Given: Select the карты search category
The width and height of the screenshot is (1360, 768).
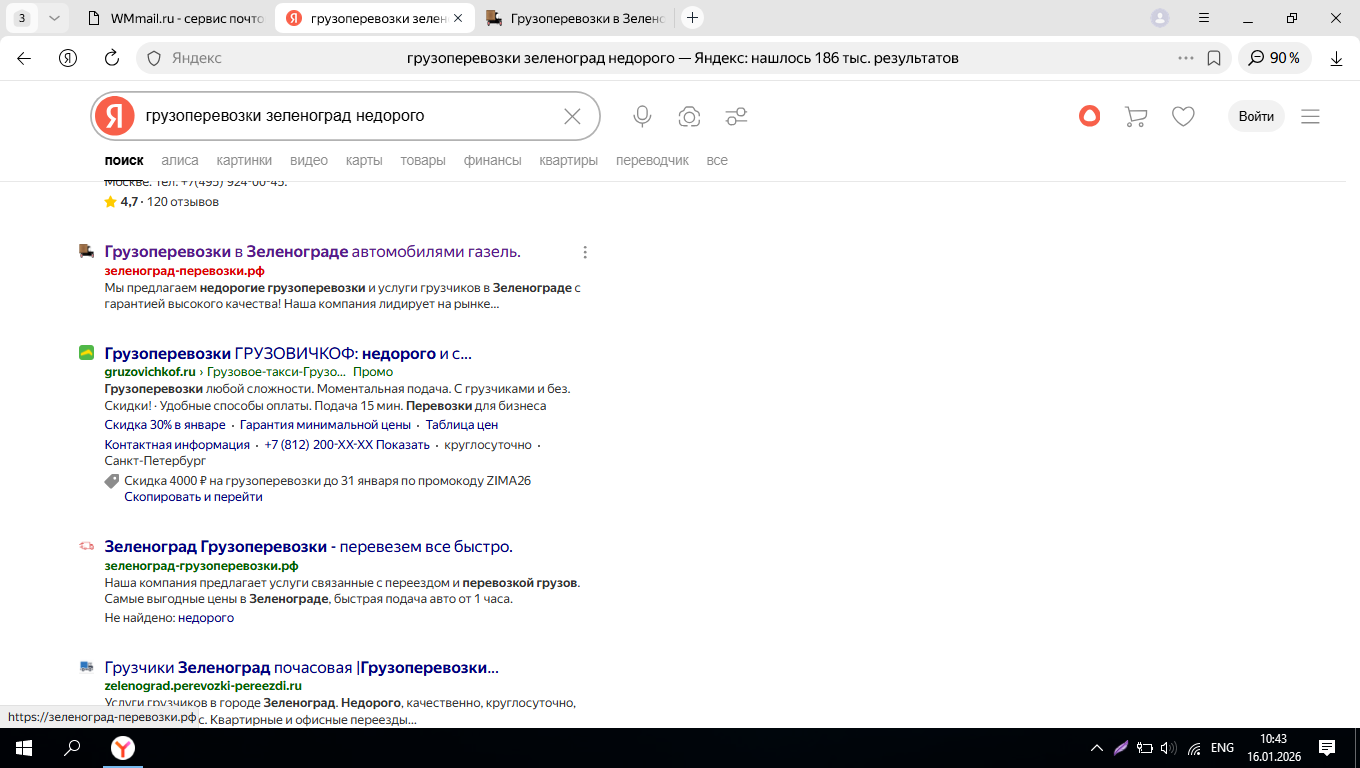Looking at the screenshot, I should (364, 160).
